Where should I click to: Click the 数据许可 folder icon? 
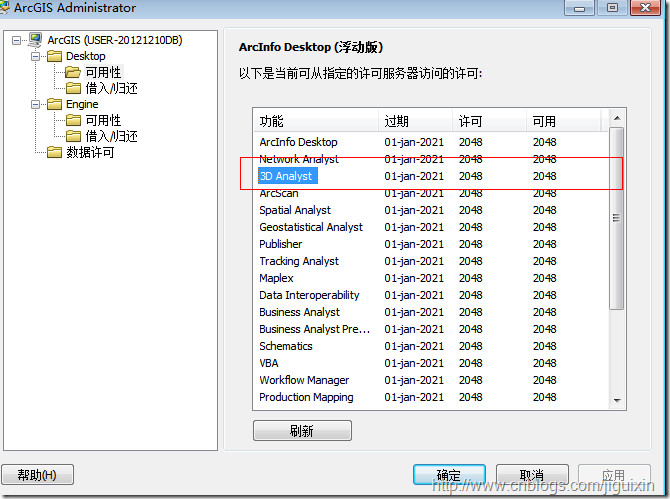pyautogui.click(x=54, y=152)
